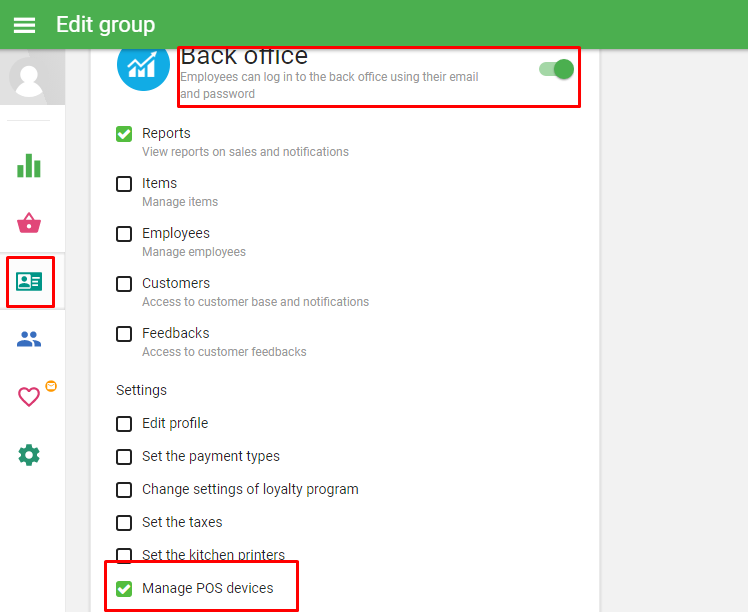This screenshot has width=748, height=612.
Task: Disable the Back office toggle switch
Action: click(x=556, y=69)
